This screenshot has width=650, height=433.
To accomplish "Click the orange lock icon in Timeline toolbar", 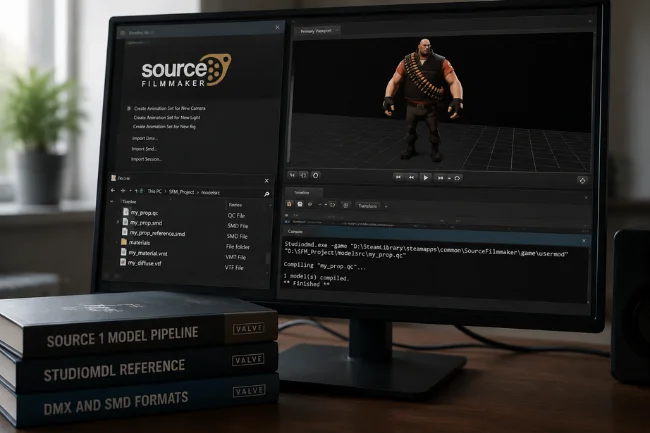I will [289, 204].
